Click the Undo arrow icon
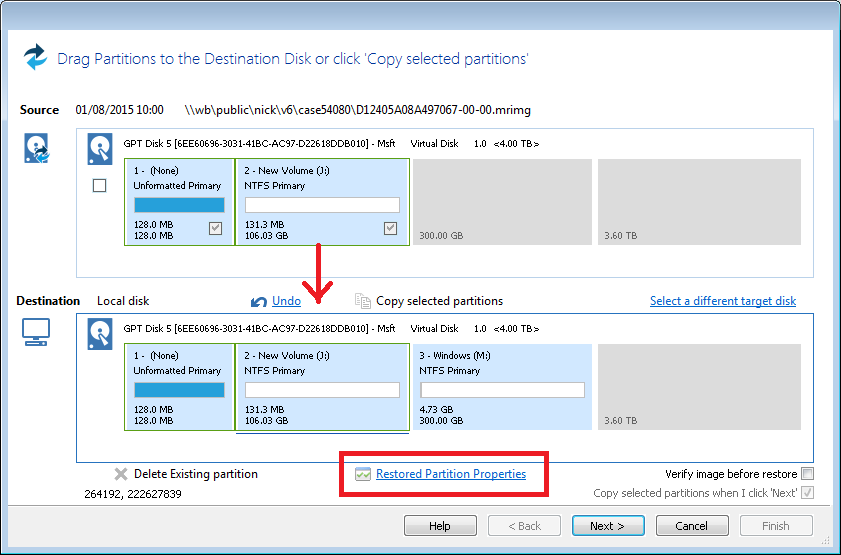This screenshot has width=841, height=555. tap(259, 301)
